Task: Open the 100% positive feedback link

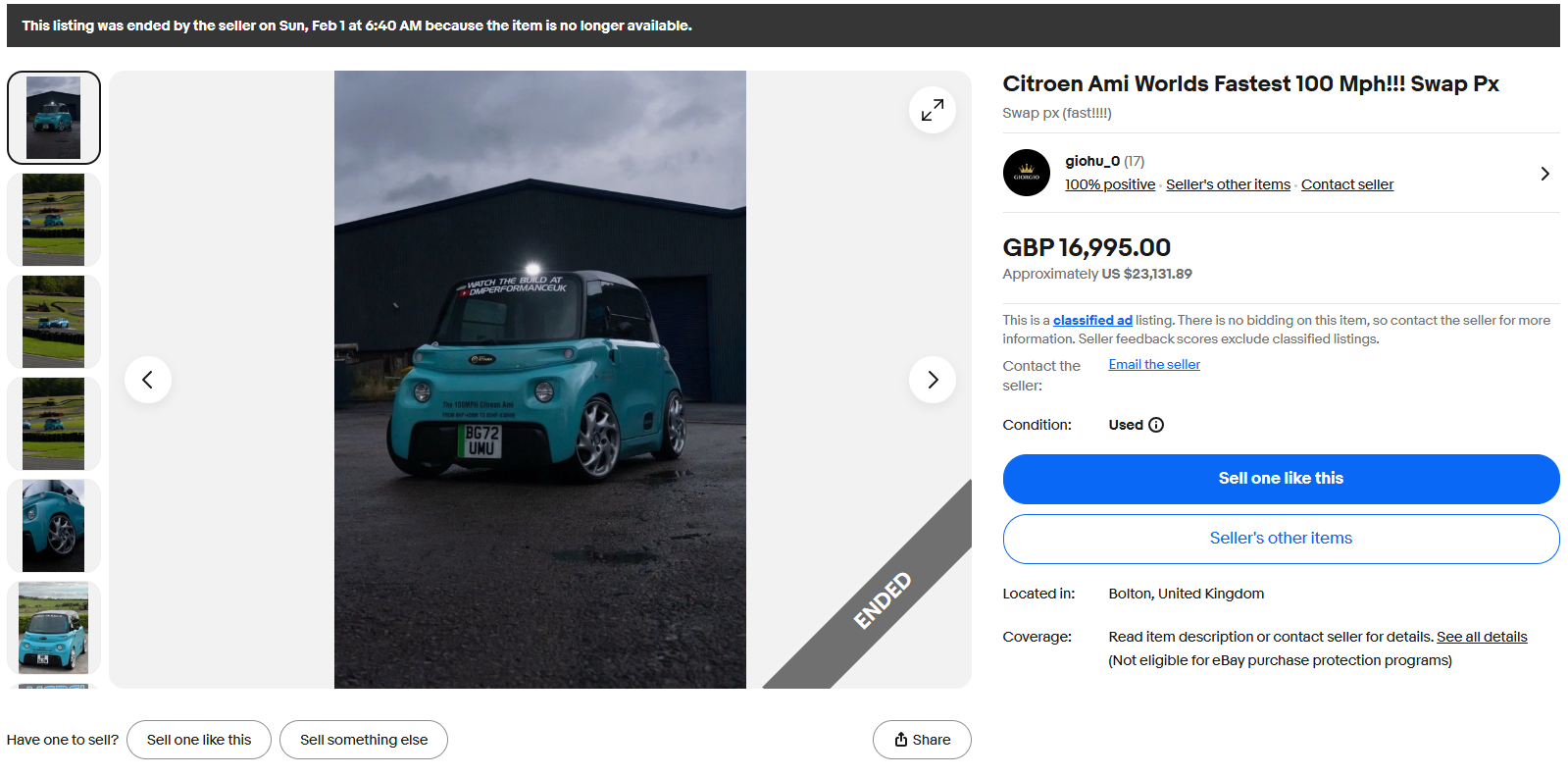Action: (x=1110, y=184)
